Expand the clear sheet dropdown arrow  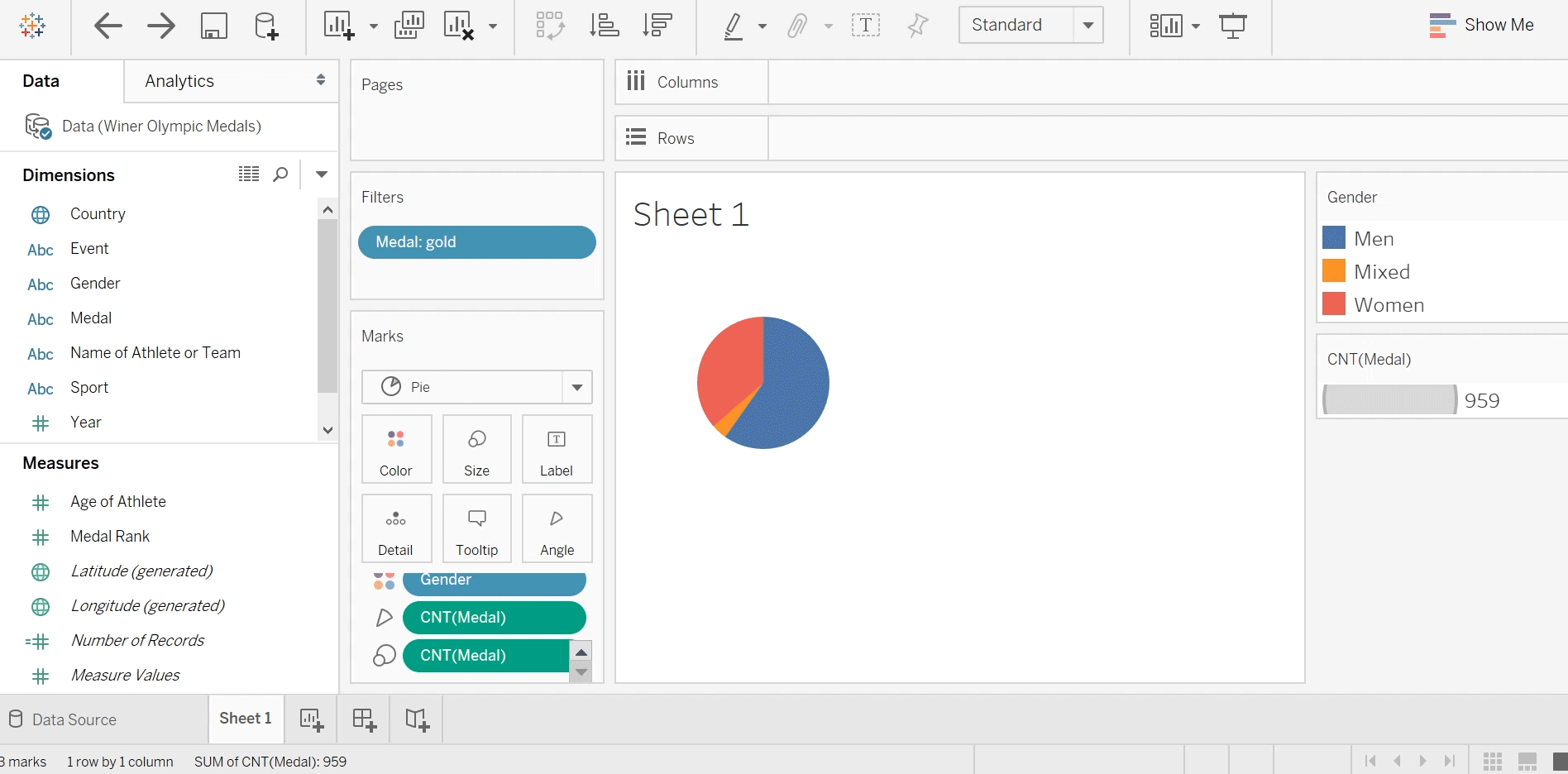(x=493, y=26)
